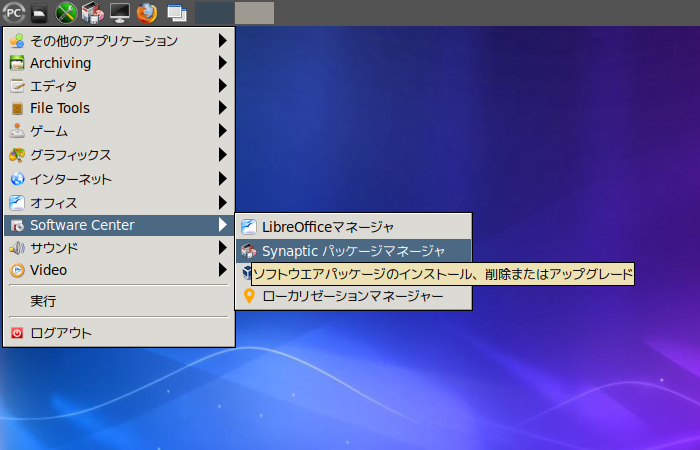Screen dimensions: 700x450
Task: Open the グラフィックス menu label
Action: [x=71, y=155]
